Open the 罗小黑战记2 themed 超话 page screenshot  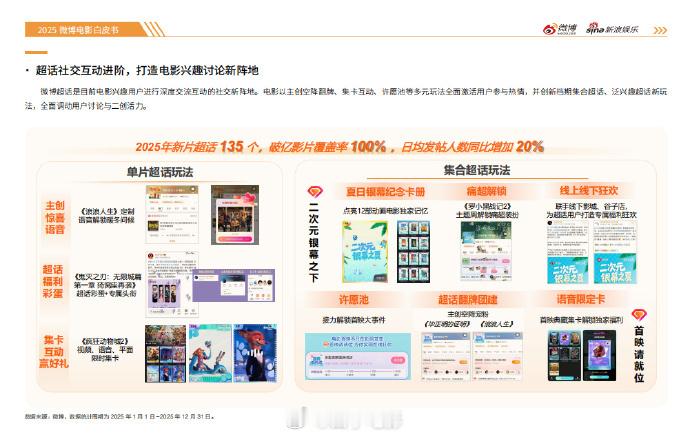(486, 250)
